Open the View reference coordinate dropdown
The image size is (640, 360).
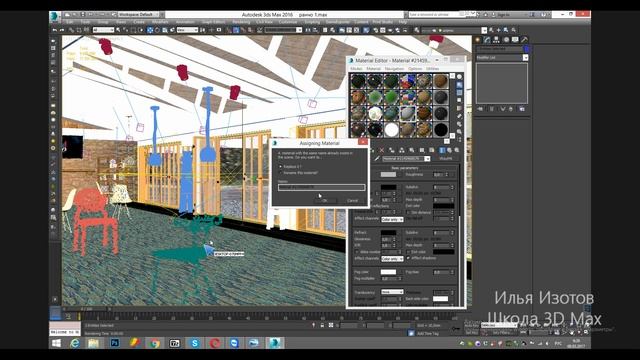pos(187,30)
